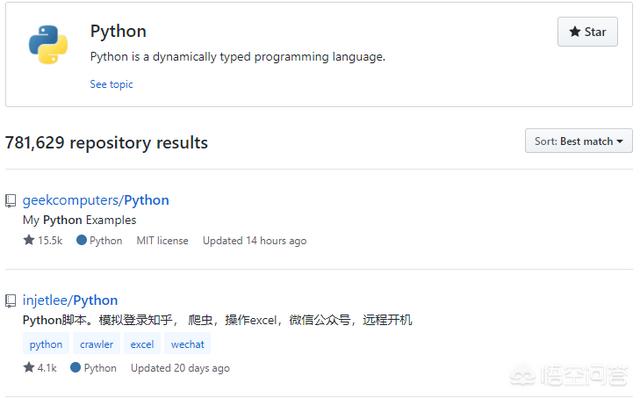Click the repository icon beside injetlee/Python

[x=11, y=300]
